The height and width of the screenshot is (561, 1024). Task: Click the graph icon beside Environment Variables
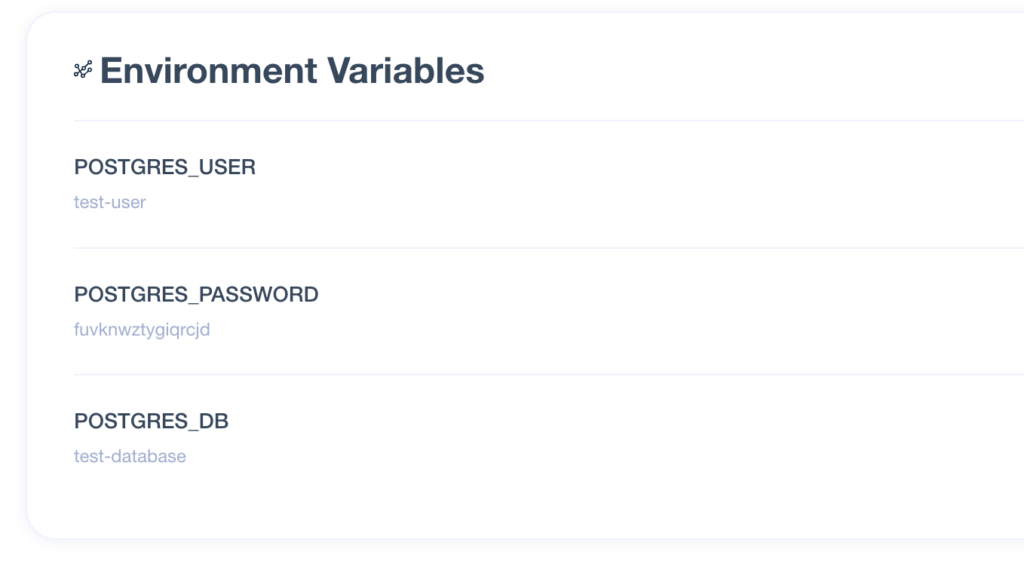point(83,69)
